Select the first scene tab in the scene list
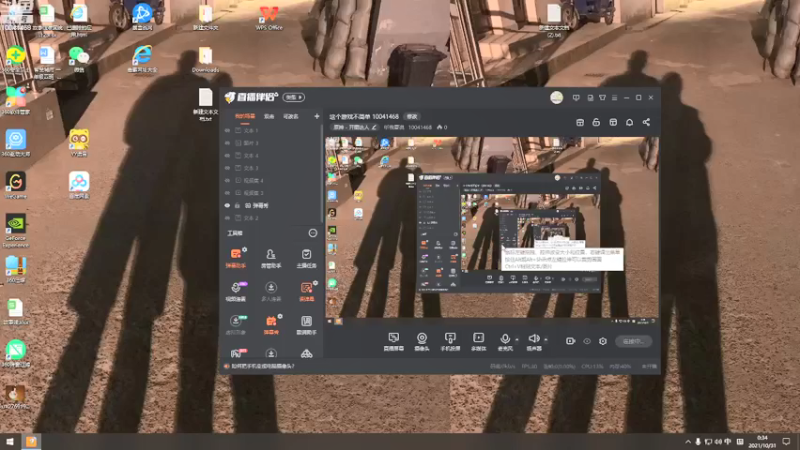800x450 pixels. pos(245,116)
